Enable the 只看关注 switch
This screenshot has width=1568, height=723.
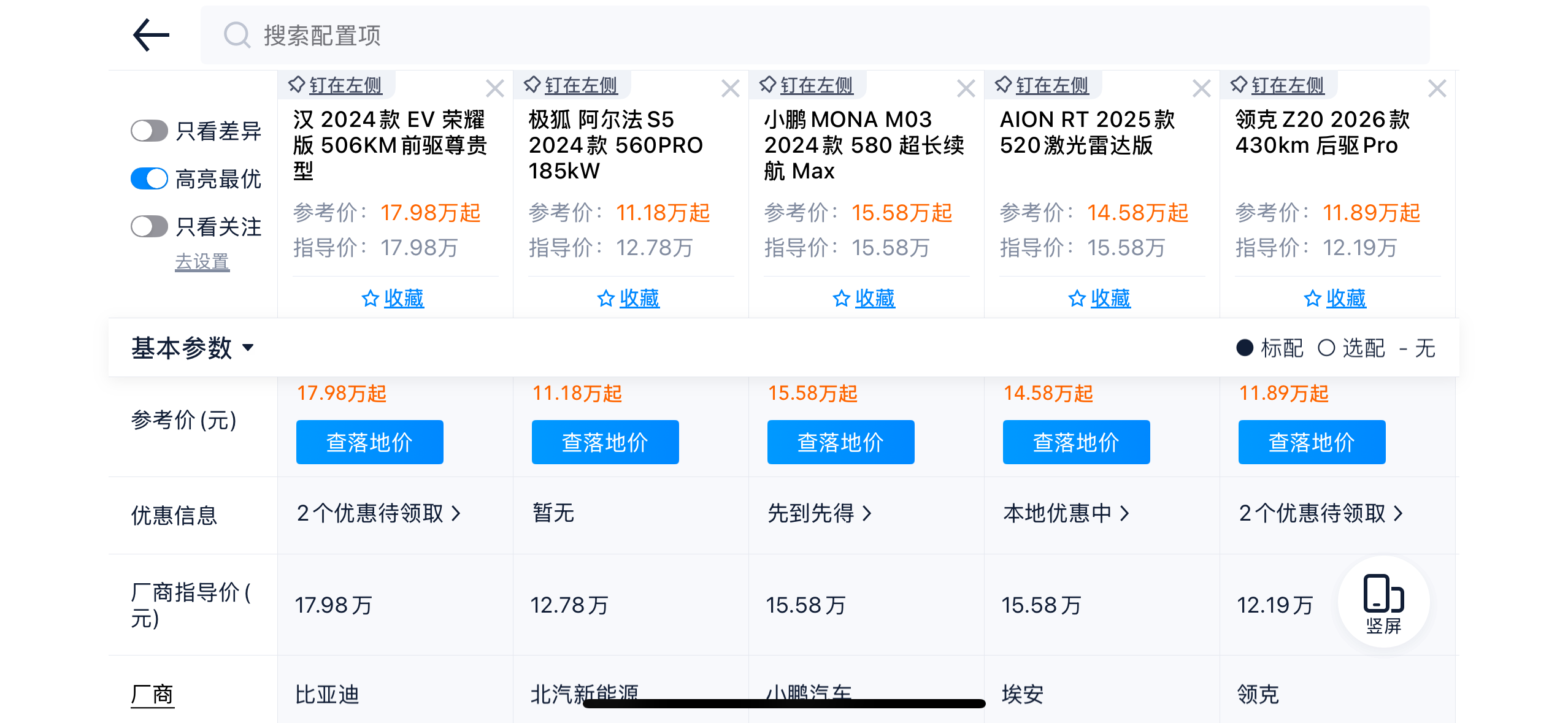[x=149, y=226]
